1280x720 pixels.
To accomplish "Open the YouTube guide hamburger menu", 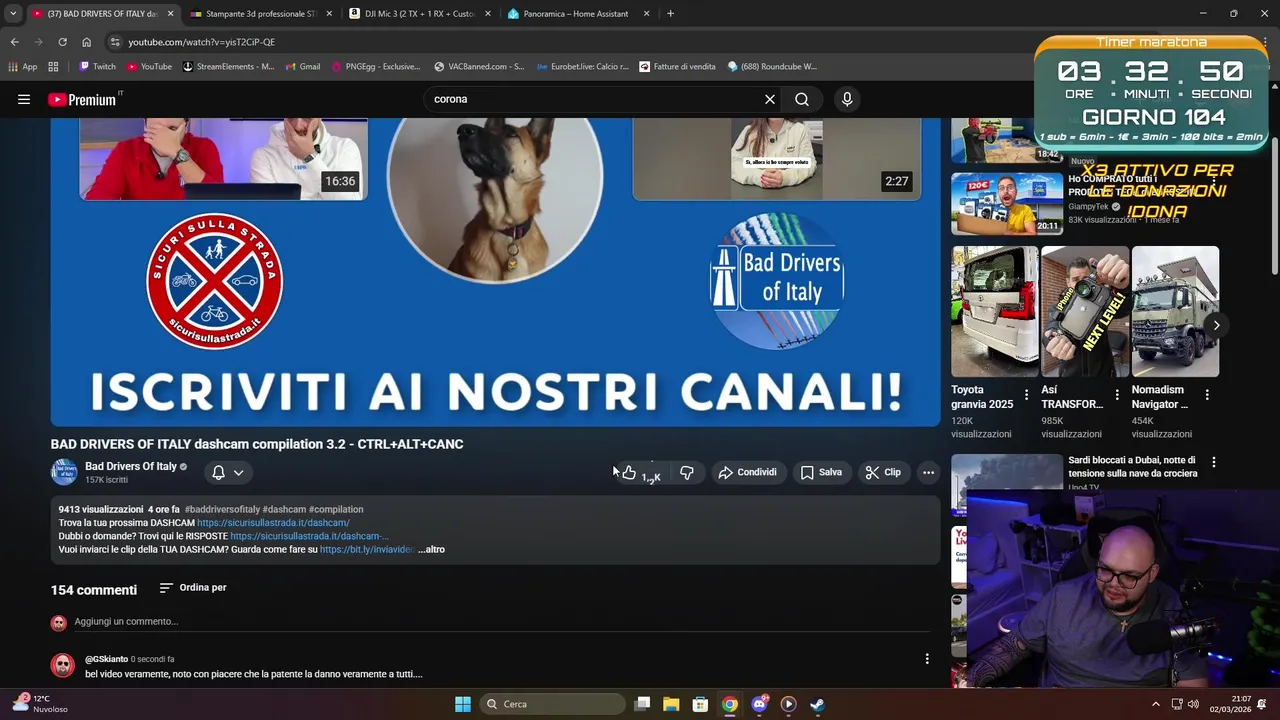I will tap(24, 99).
